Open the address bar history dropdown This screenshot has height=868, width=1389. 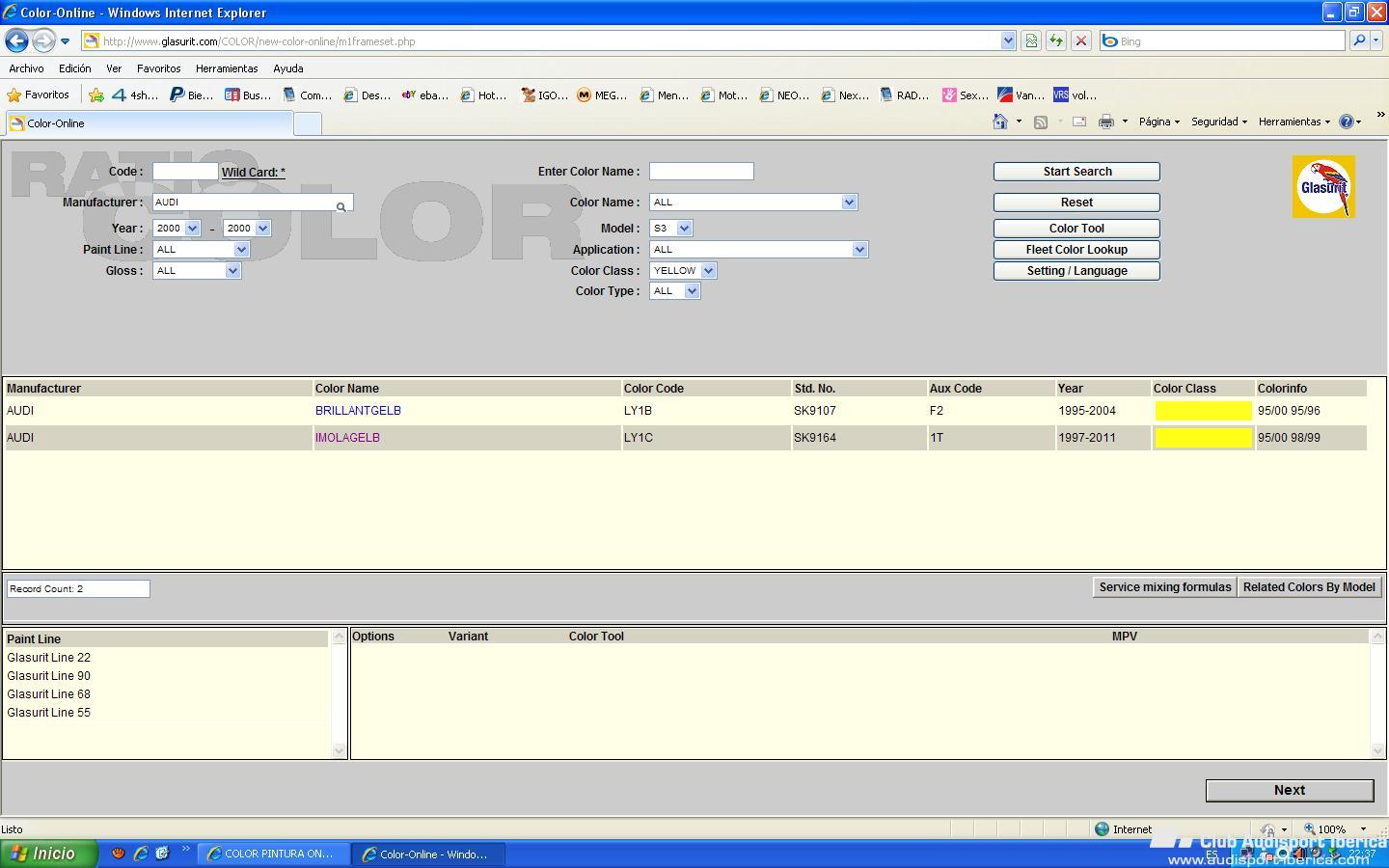click(1008, 41)
